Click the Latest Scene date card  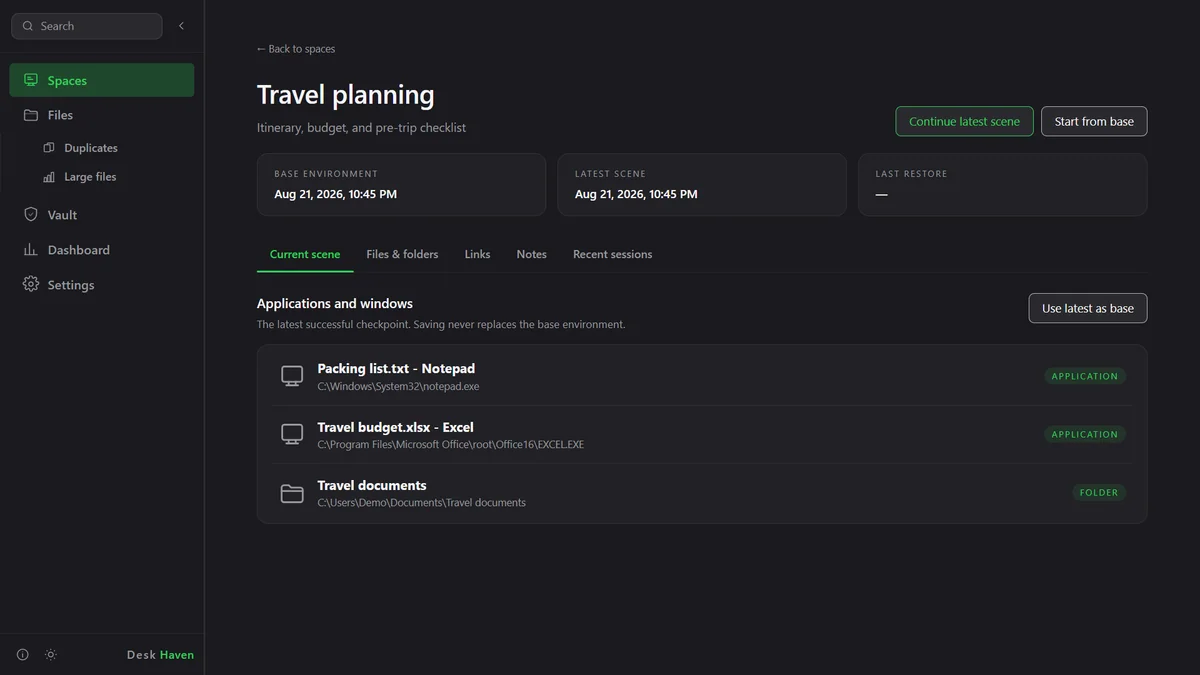point(702,184)
